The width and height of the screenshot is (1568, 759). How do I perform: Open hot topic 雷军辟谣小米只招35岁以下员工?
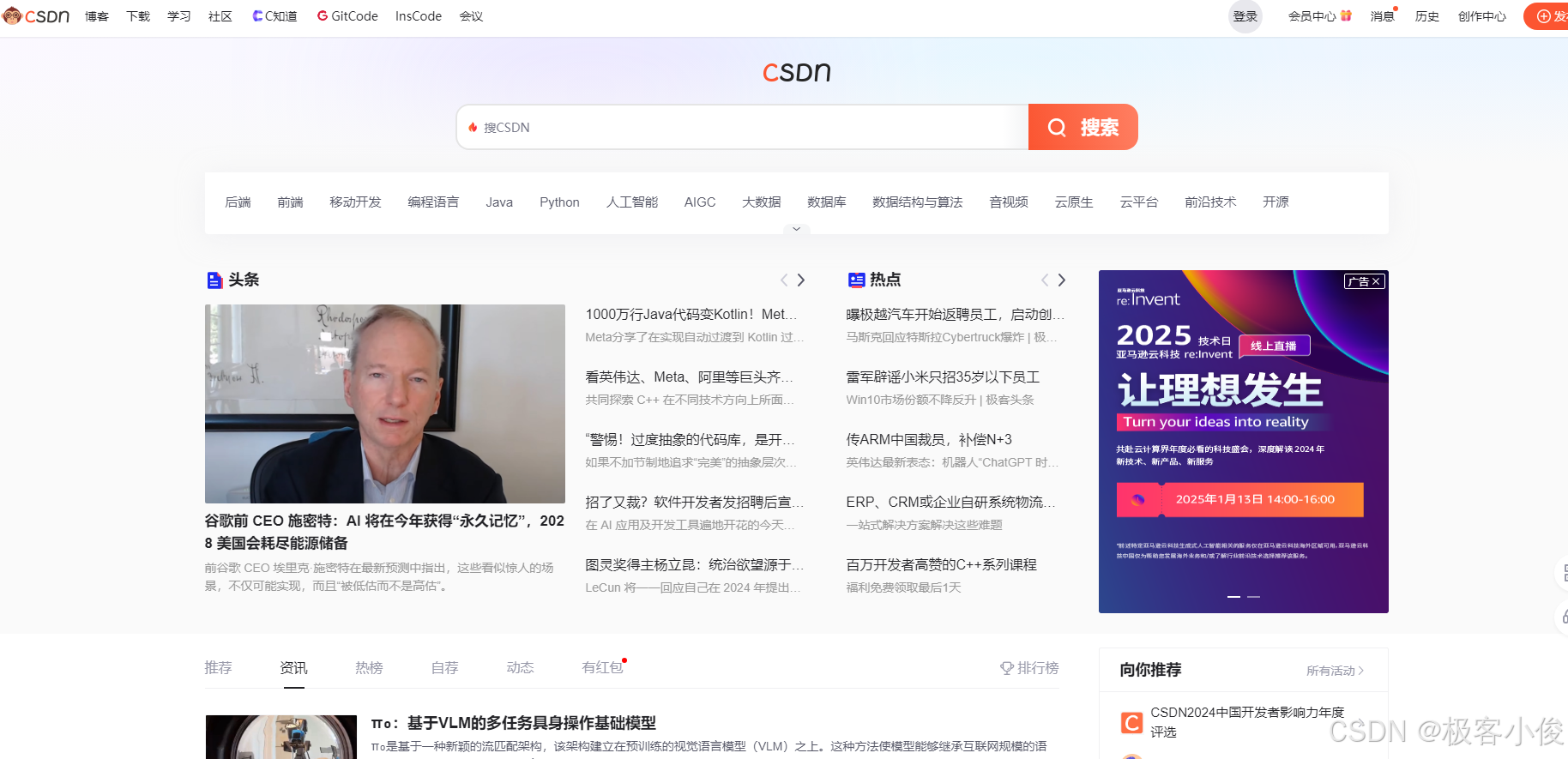pos(943,377)
